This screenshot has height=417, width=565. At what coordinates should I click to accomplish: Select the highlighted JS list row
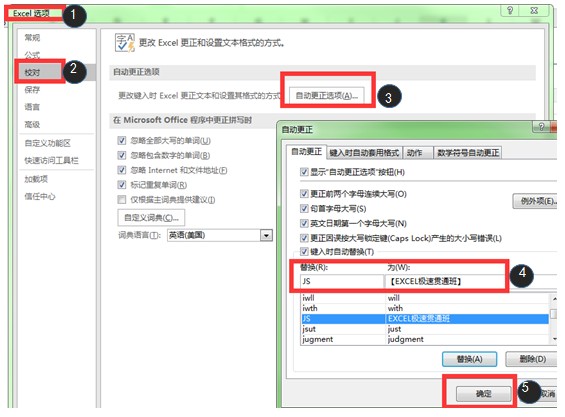(x=424, y=319)
